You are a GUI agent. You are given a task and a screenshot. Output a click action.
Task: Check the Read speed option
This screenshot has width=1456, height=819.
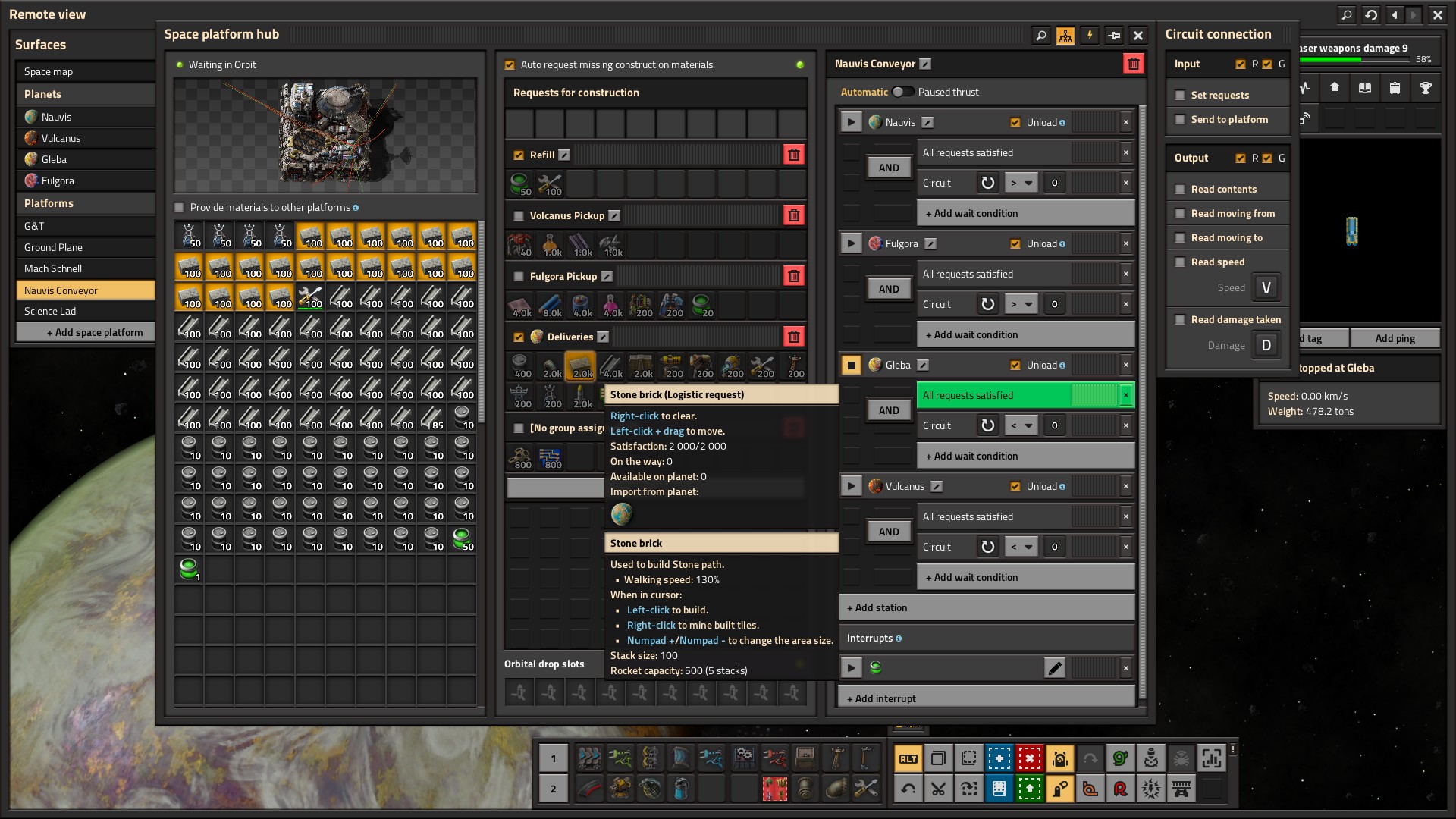pyautogui.click(x=1180, y=262)
